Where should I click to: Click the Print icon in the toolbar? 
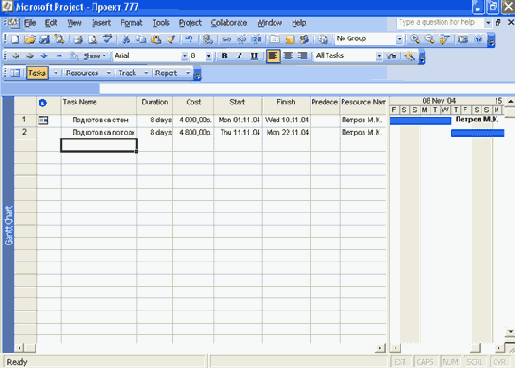(78, 39)
